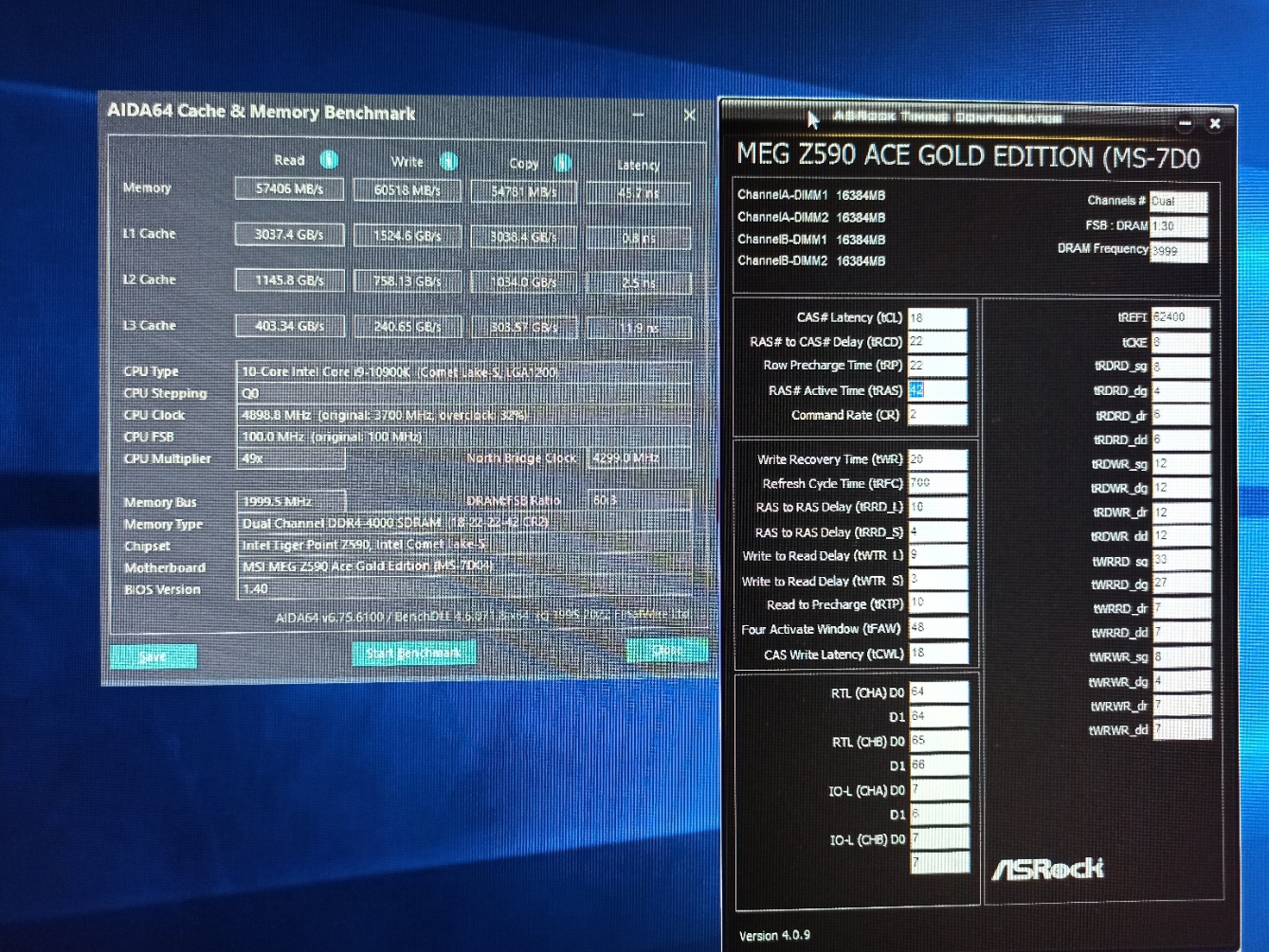Screen dimensions: 1269x952
Task: Click the CPU Type field in AIDA64
Action: (463, 371)
